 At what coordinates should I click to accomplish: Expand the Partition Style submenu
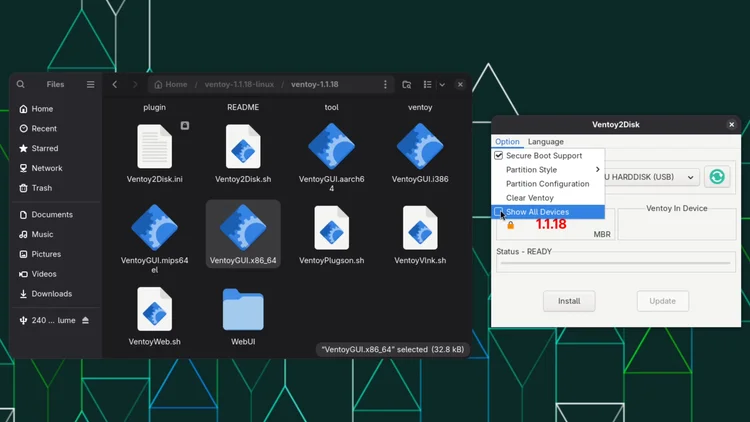[x=548, y=169]
